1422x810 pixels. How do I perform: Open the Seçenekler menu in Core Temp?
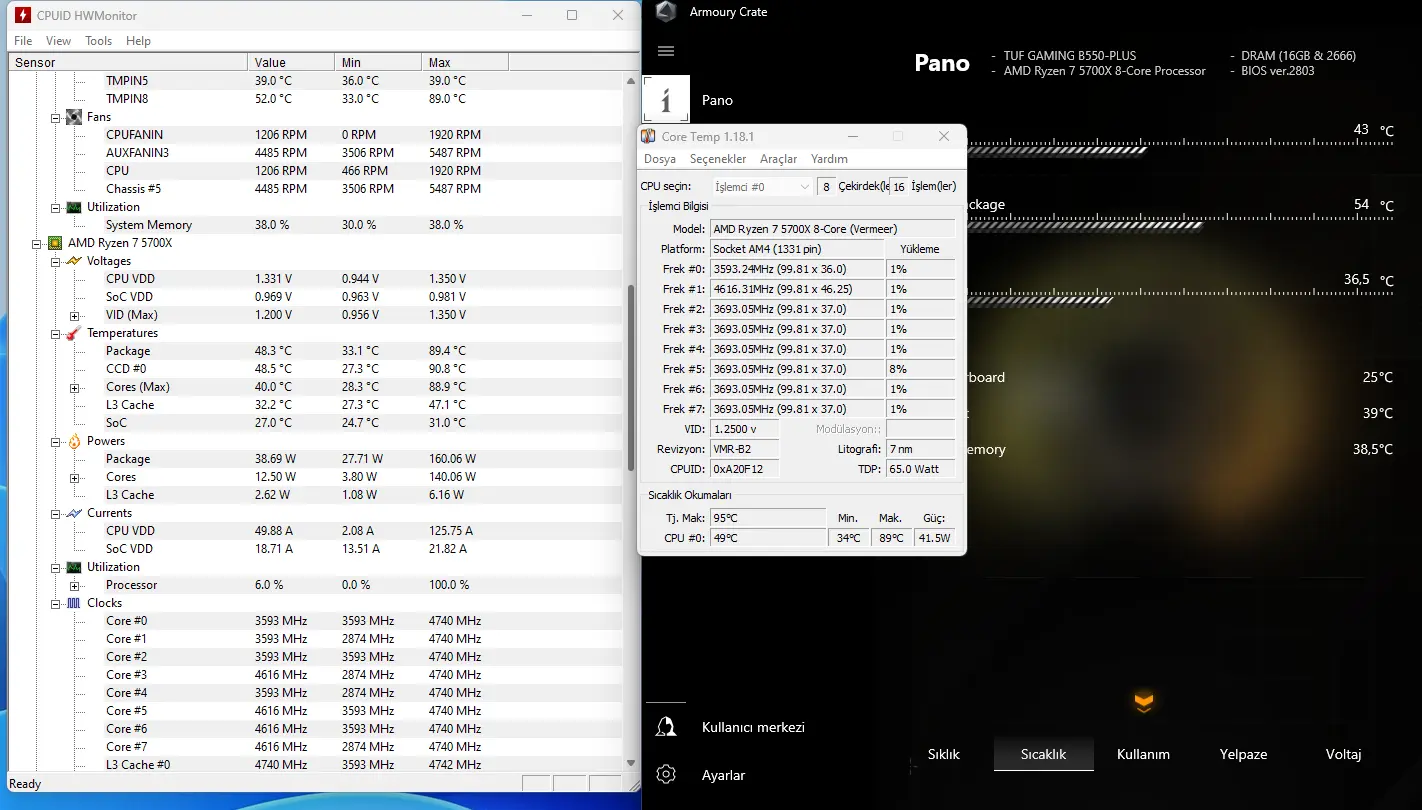[718, 159]
